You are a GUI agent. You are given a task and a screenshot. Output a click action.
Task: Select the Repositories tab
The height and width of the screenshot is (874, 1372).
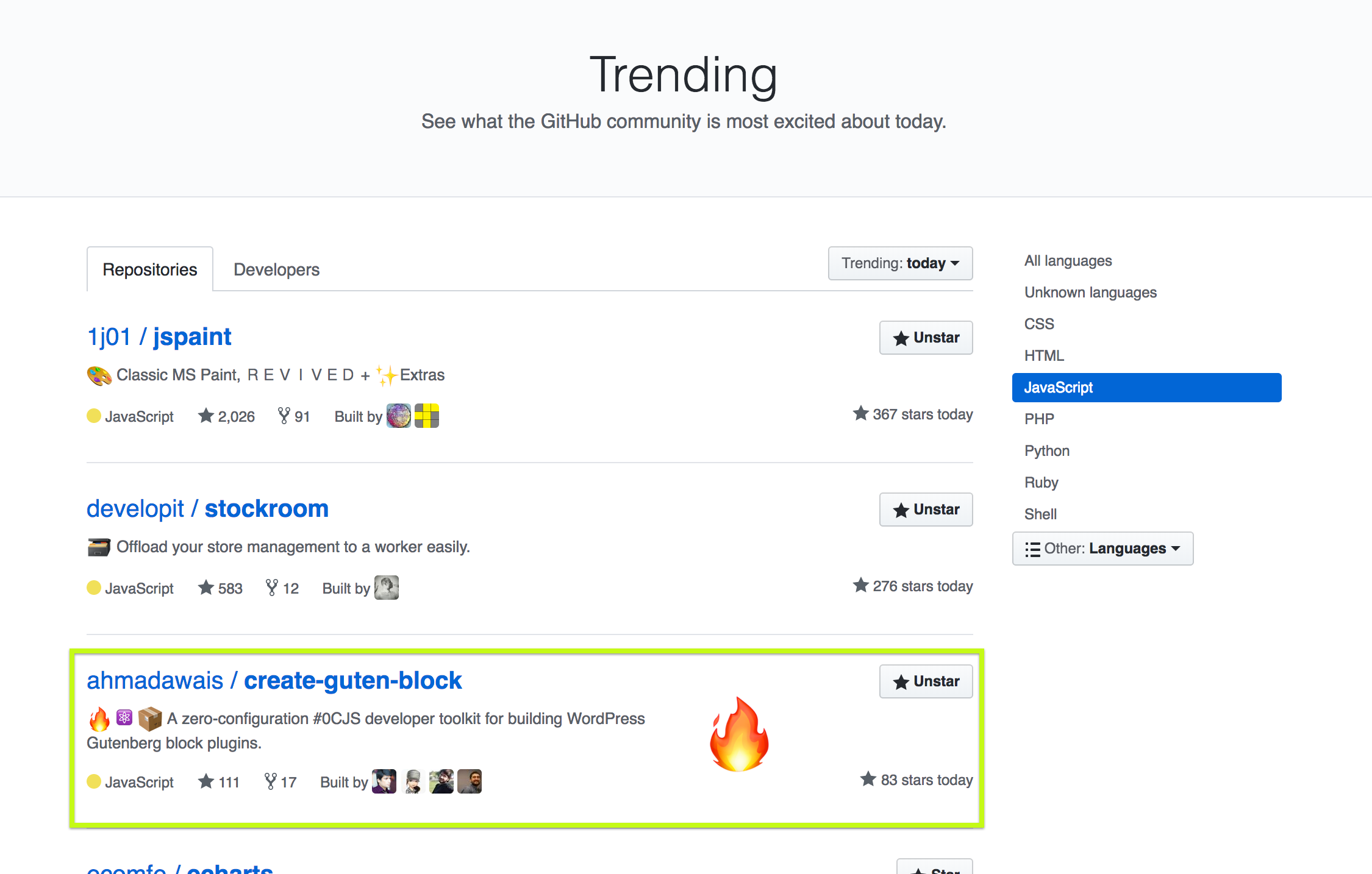pyautogui.click(x=150, y=269)
